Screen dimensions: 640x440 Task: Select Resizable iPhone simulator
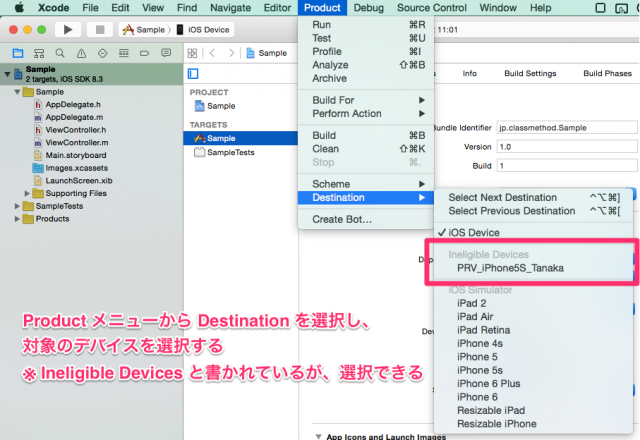coord(533,424)
